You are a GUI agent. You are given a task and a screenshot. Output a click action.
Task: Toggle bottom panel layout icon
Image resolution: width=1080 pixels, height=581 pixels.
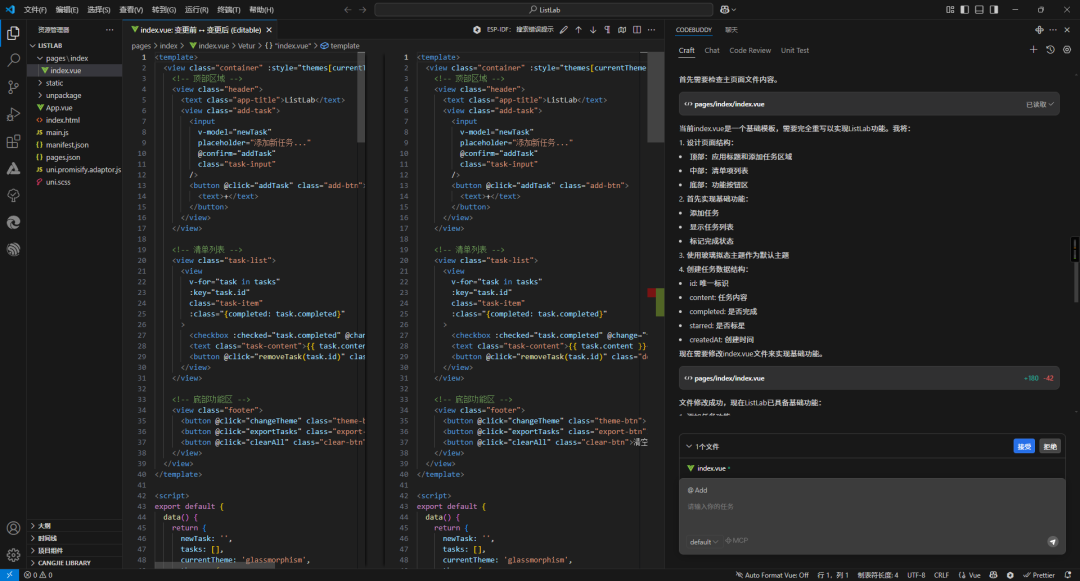point(979,10)
